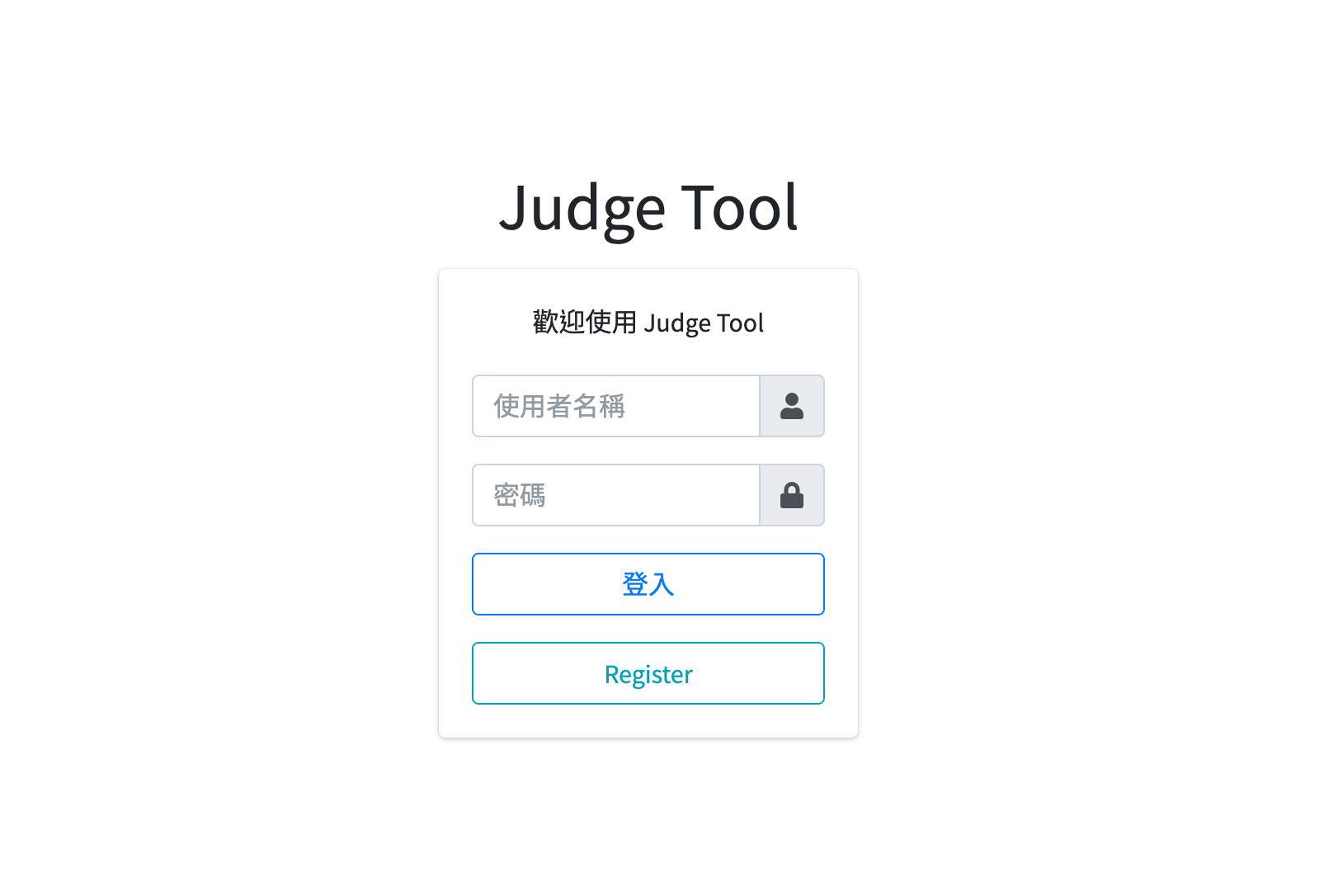Screen dimensions: 1338x896
Task: Click the user silhouette icon
Action: coord(792,406)
